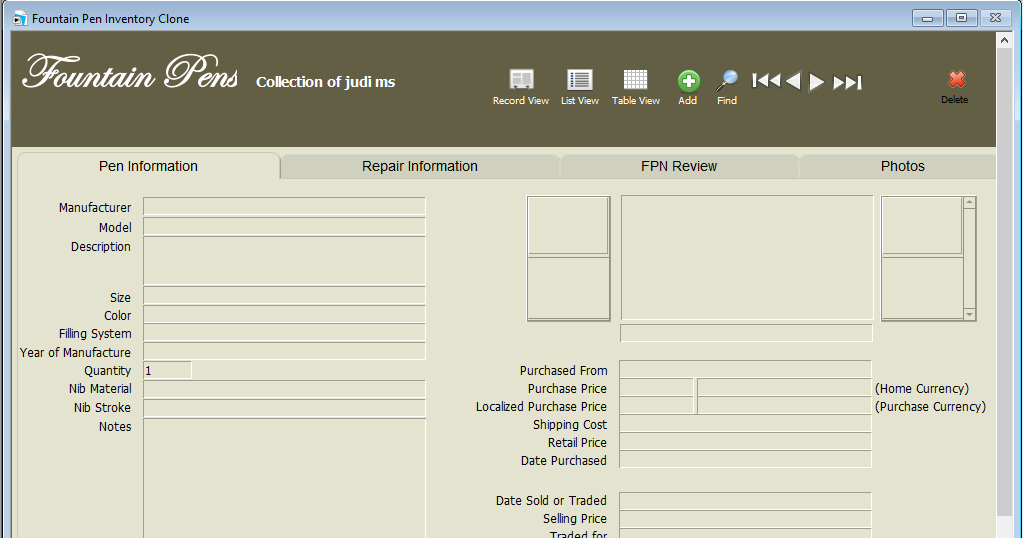Click the Localized Purchase Price amount field
1024x538 pixels.
click(x=656, y=405)
